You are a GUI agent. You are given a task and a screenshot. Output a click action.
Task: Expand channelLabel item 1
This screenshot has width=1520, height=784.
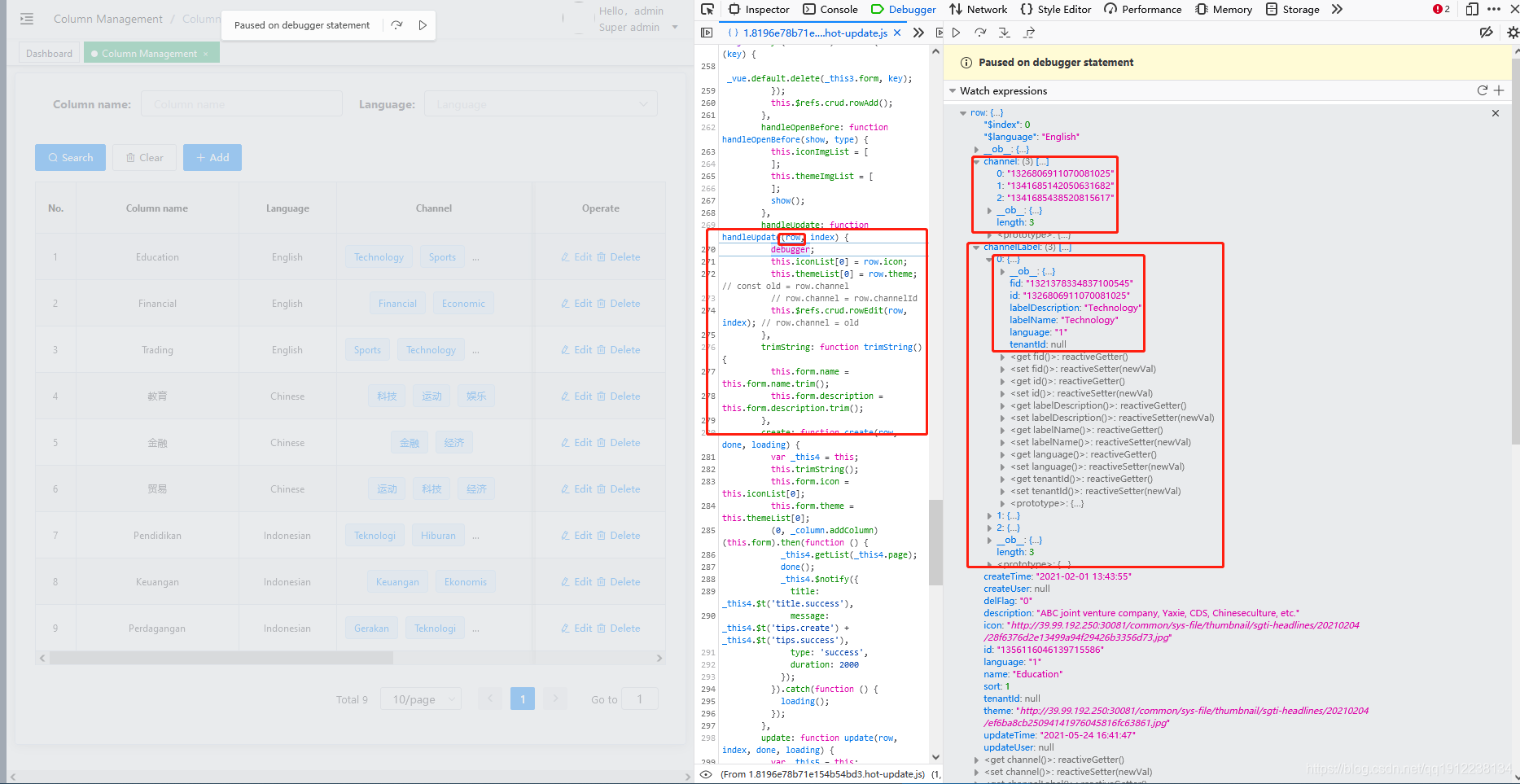point(990,516)
